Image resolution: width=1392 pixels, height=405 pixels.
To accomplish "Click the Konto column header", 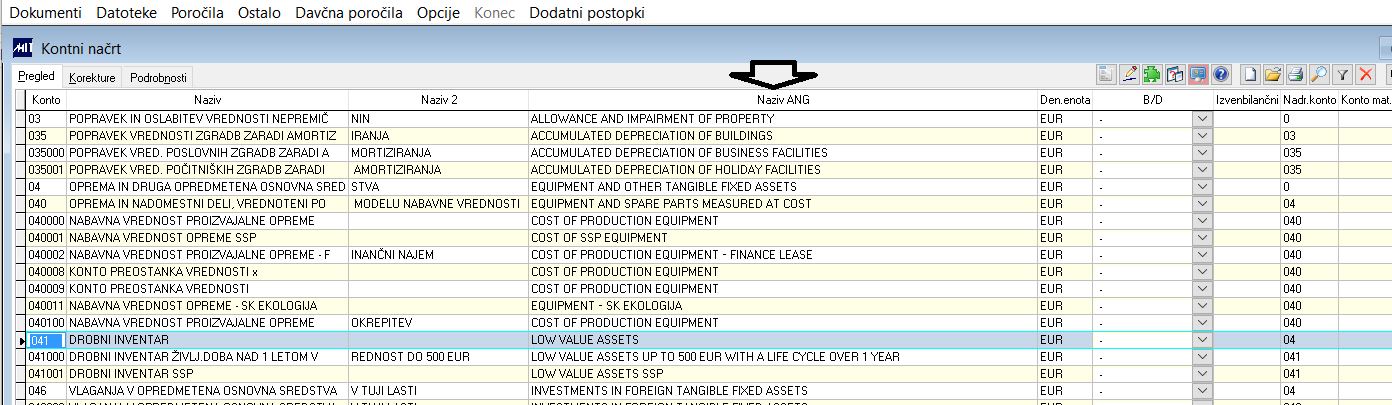I will pos(46,100).
